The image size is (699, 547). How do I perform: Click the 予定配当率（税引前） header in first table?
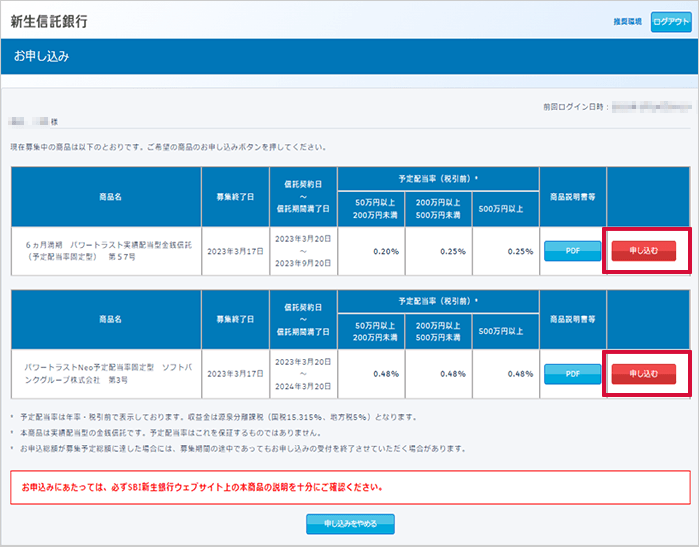point(438,179)
